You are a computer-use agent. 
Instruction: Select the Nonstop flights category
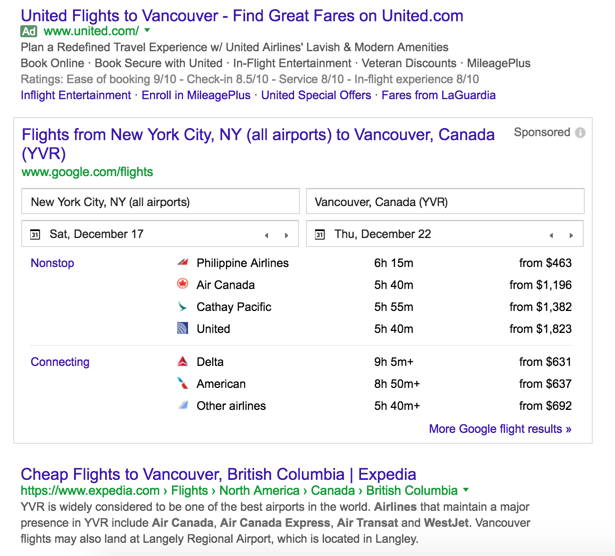tap(52, 263)
